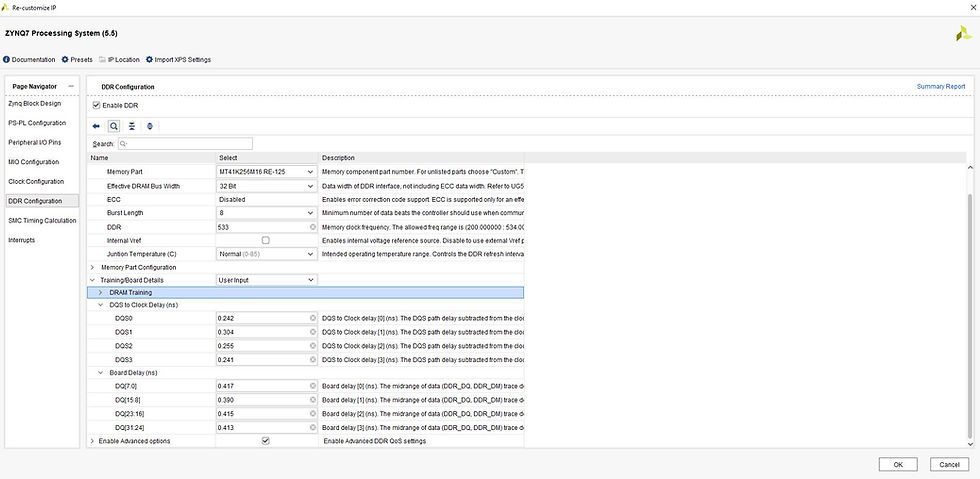The height and width of the screenshot is (479, 980).
Task: Clear the DDR frequency field value
Action: (312, 227)
